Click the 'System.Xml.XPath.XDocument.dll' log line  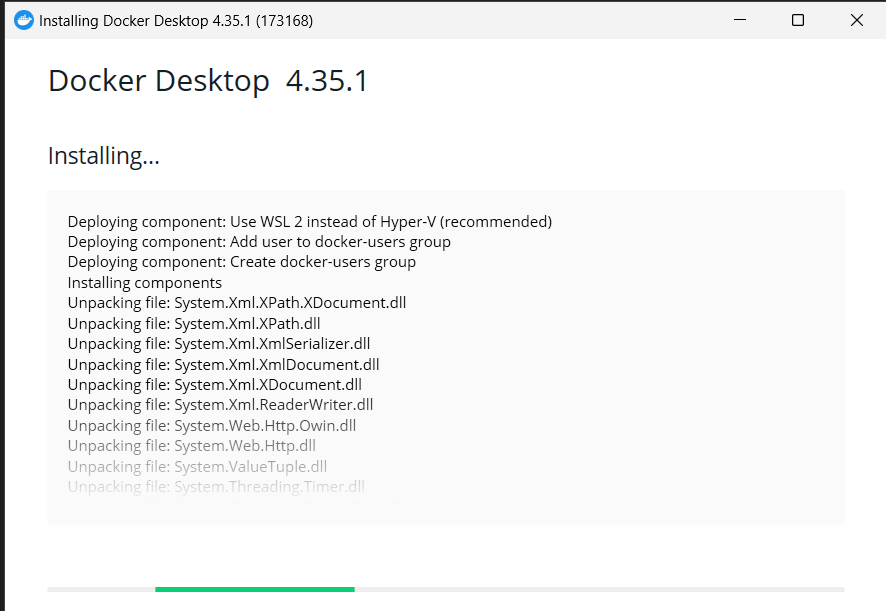(237, 303)
